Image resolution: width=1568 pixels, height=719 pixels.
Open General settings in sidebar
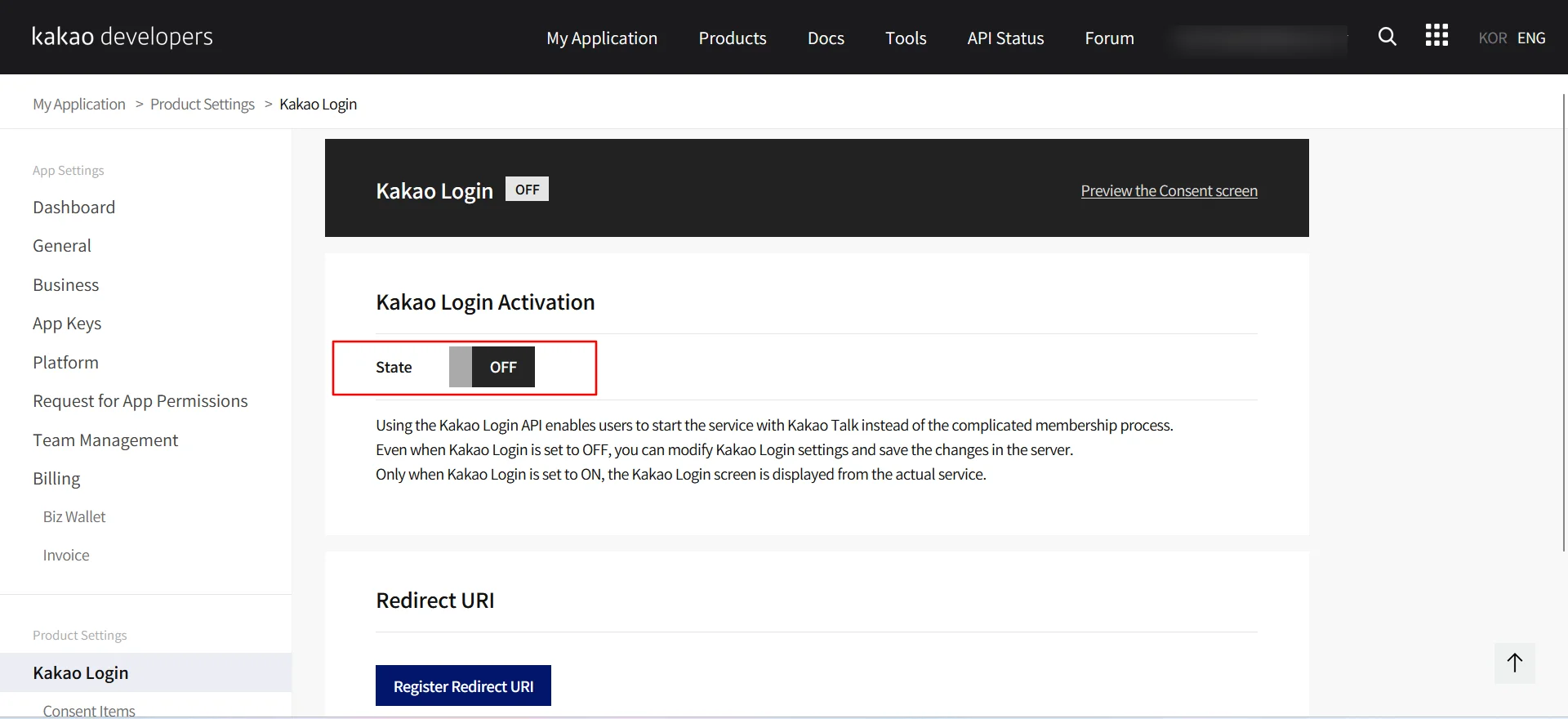62,246
